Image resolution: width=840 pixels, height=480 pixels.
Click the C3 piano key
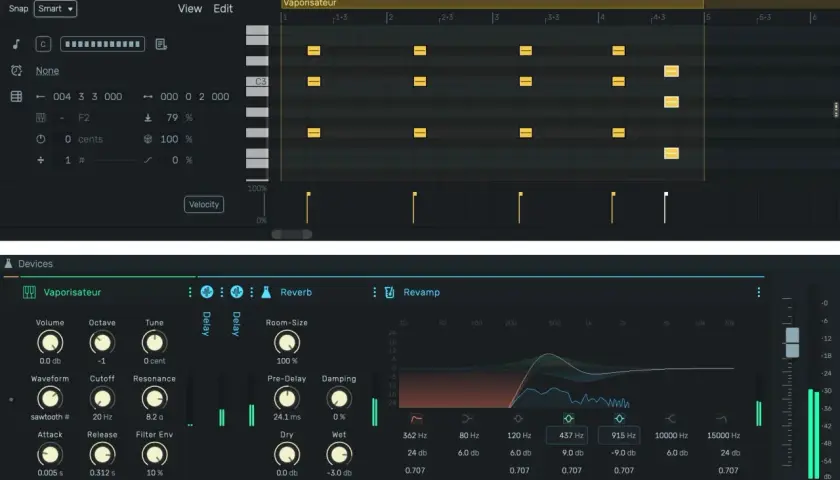(257, 81)
